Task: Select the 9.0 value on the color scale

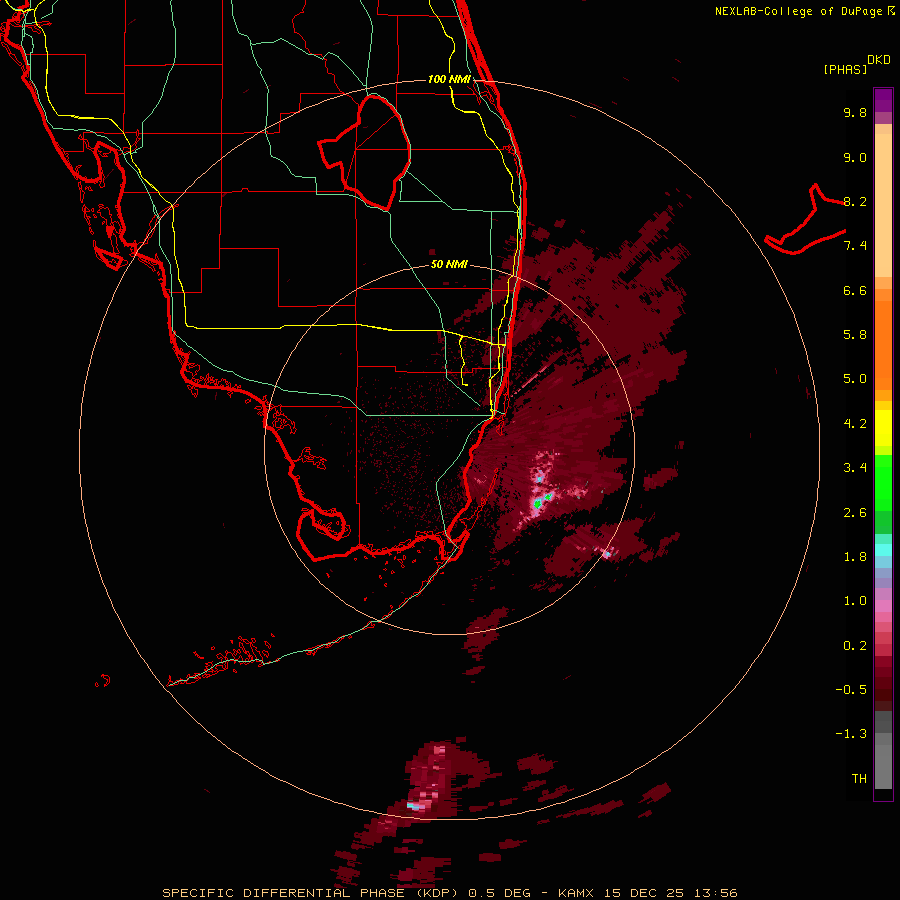Action: 855,157
